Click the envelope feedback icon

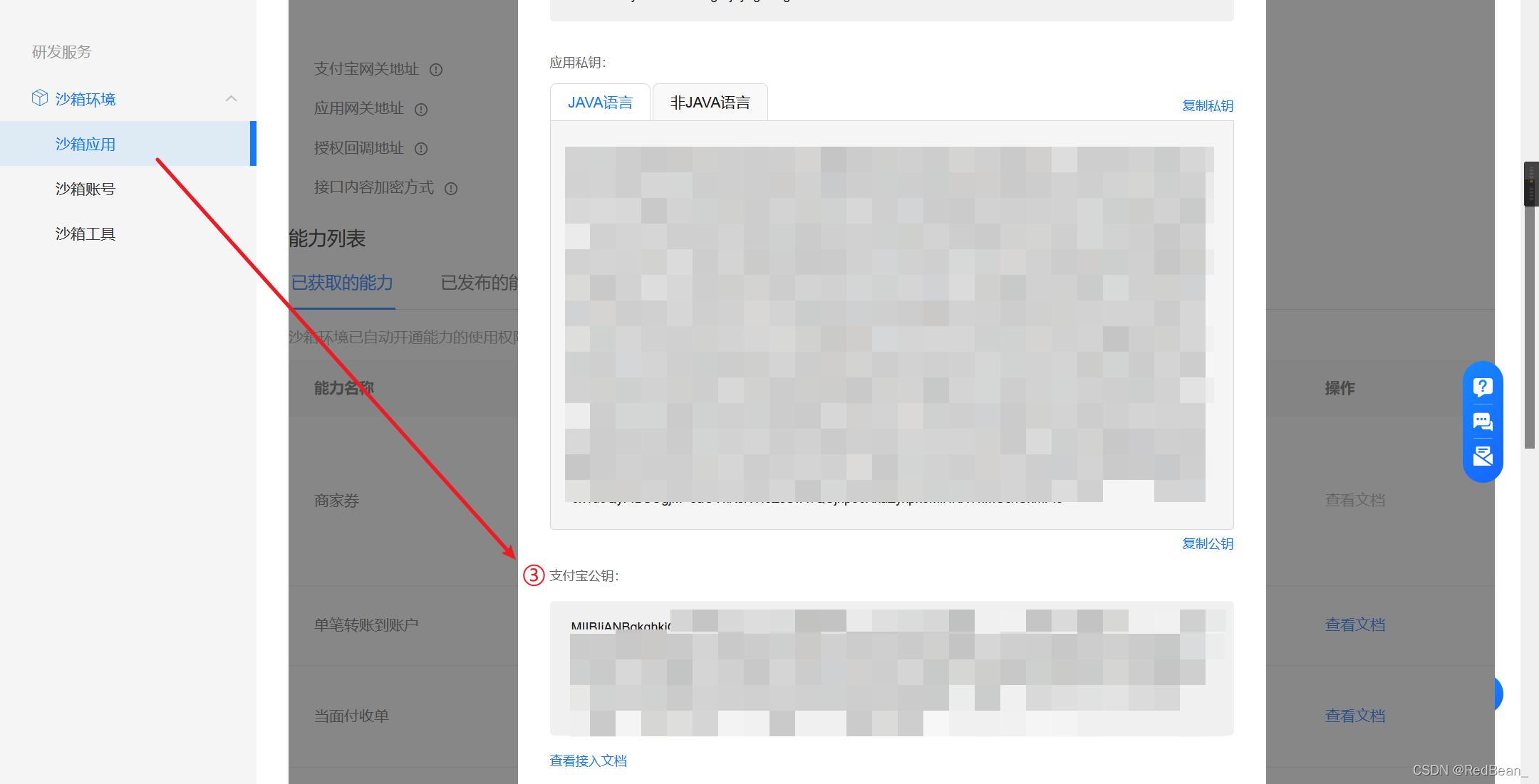[x=1483, y=456]
